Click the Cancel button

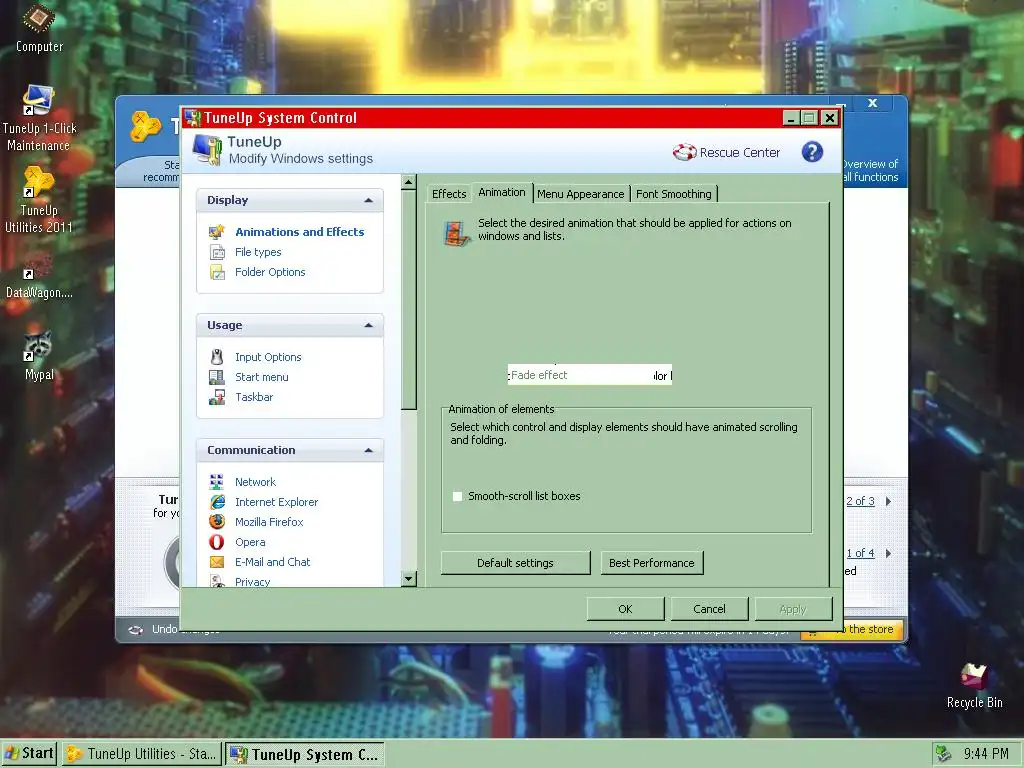tap(709, 609)
